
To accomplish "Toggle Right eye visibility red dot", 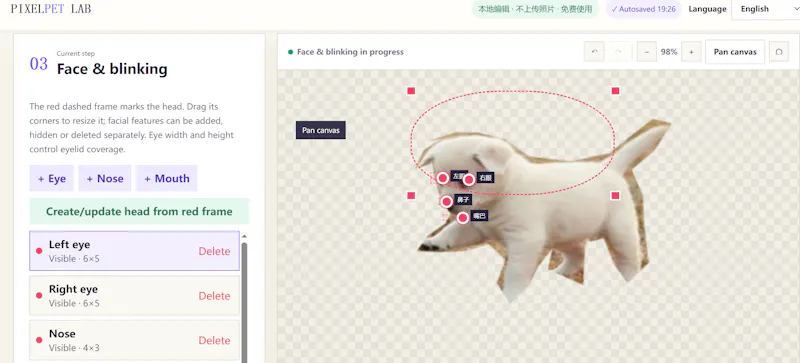I will tap(39, 296).
